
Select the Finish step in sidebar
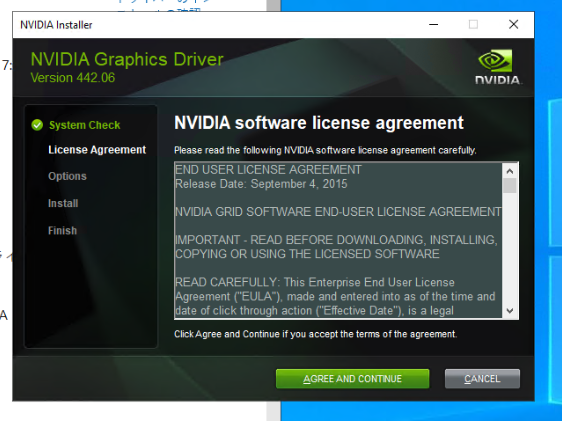(x=62, y=230)
